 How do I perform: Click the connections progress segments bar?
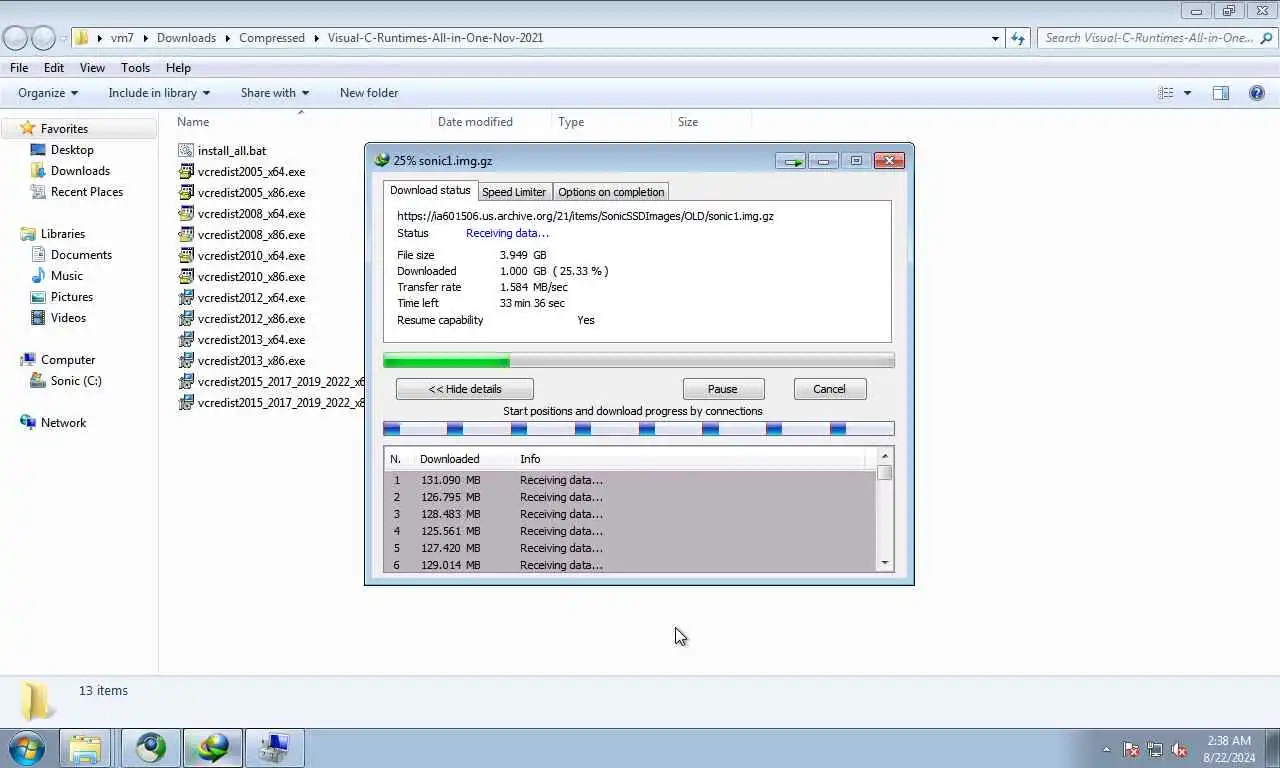click(x=639, y=429)
